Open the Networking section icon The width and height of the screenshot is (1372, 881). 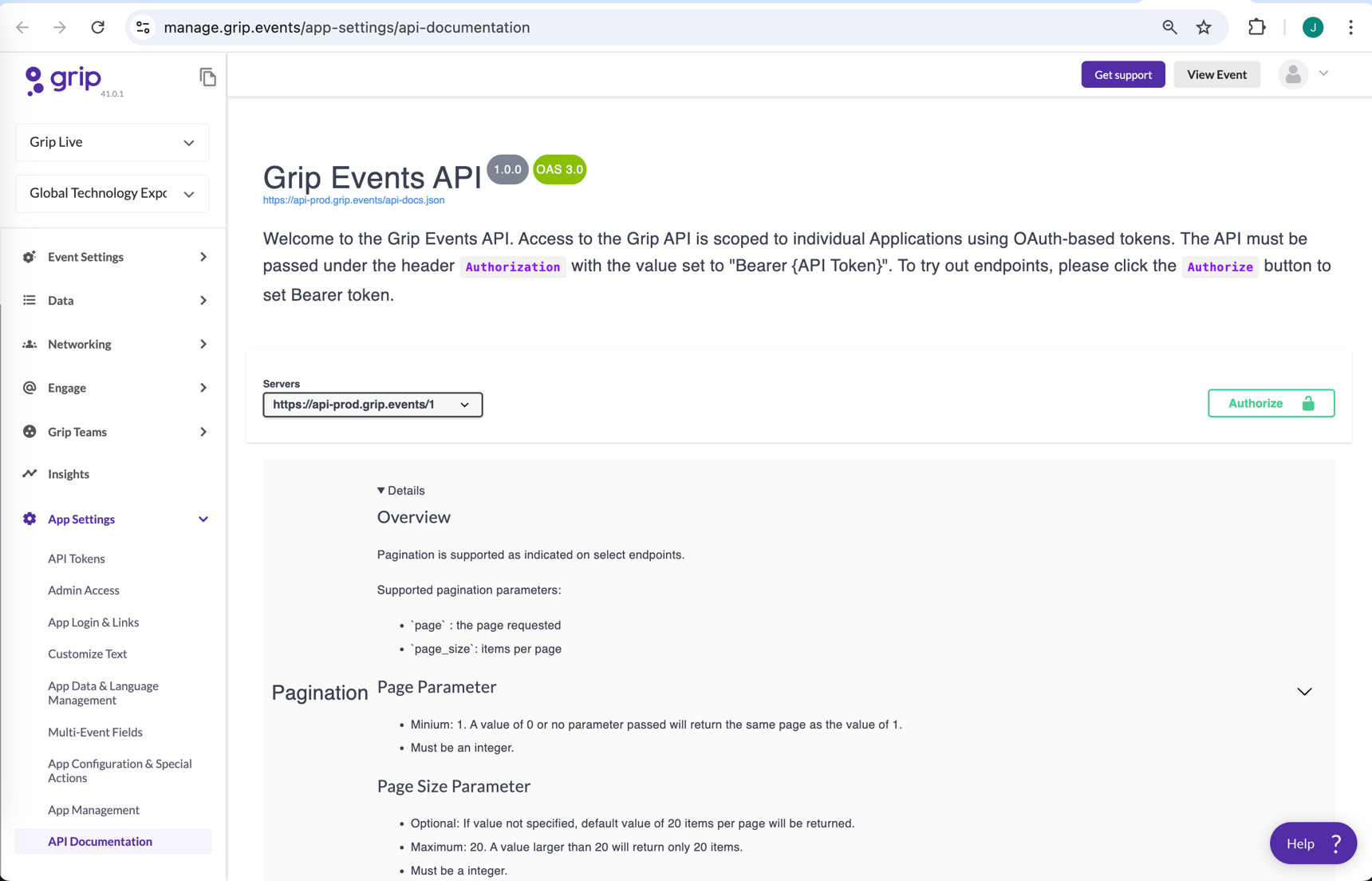pyautogui.click(x=30, y=344)
